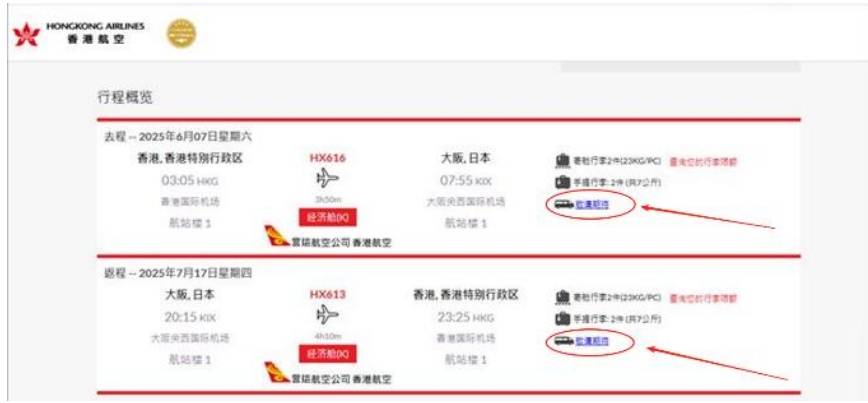Viewport: 868px width, 403px height.
Task: Click the red economy class badge under HX616
Action: point(328,218)
